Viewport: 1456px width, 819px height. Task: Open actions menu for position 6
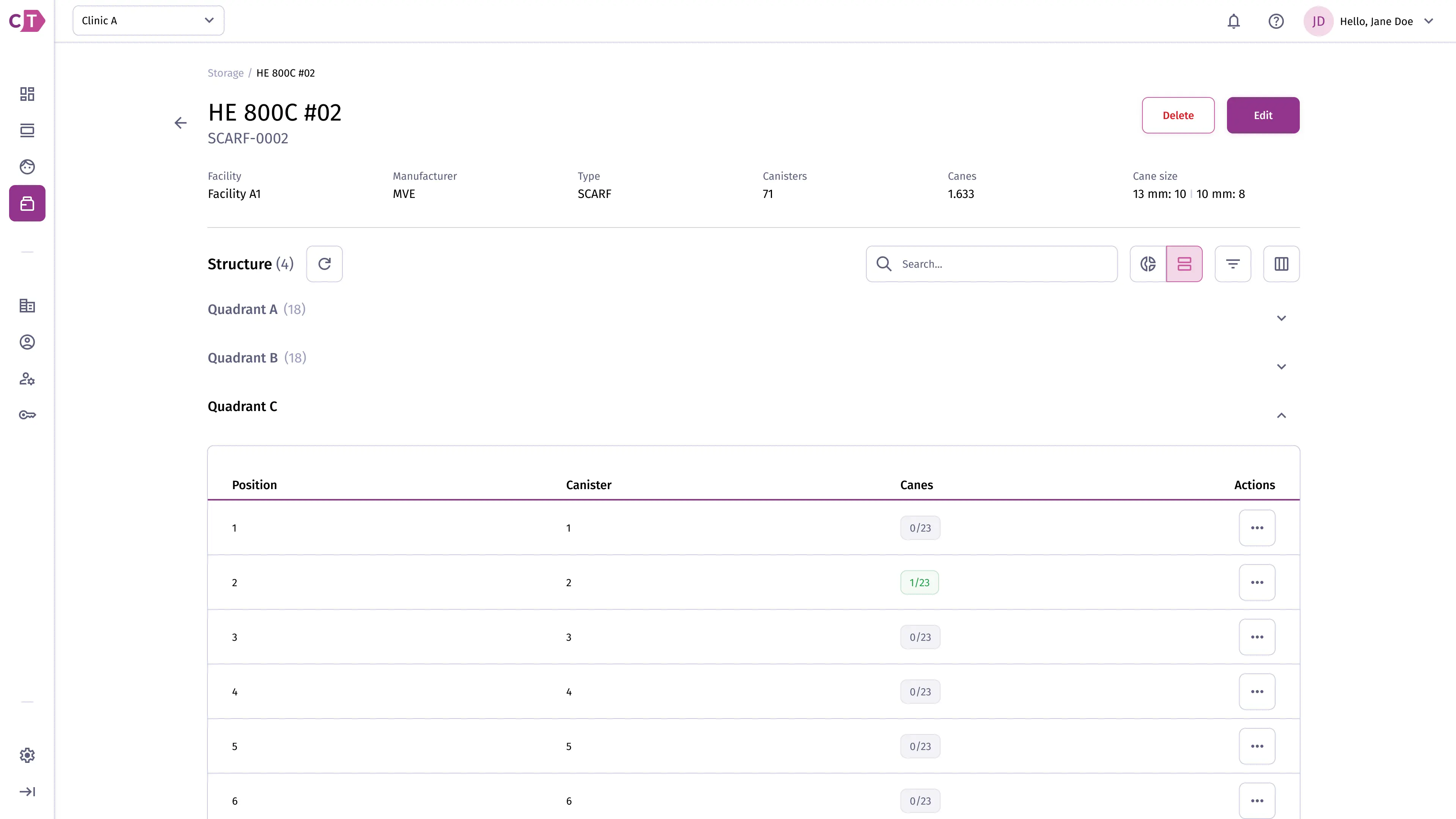click(x=1257, y=801)
